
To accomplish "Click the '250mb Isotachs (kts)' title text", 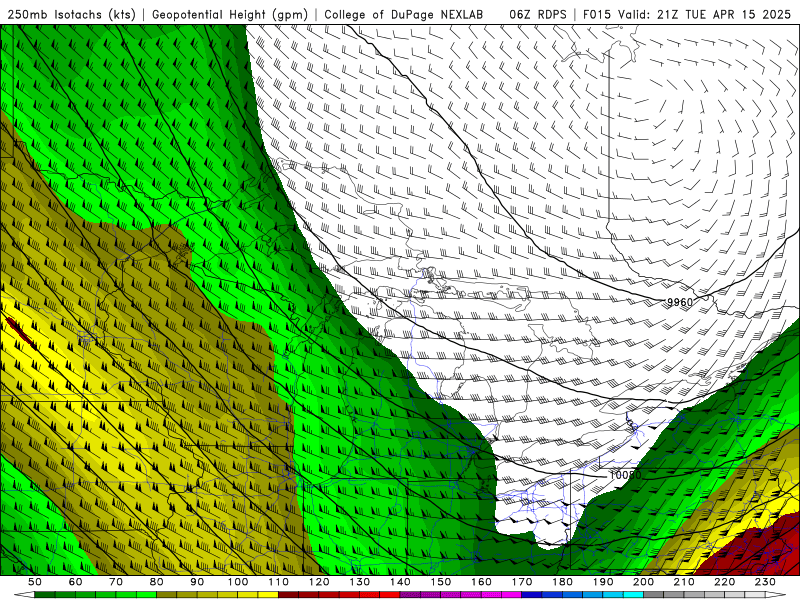I will [71, 14].
